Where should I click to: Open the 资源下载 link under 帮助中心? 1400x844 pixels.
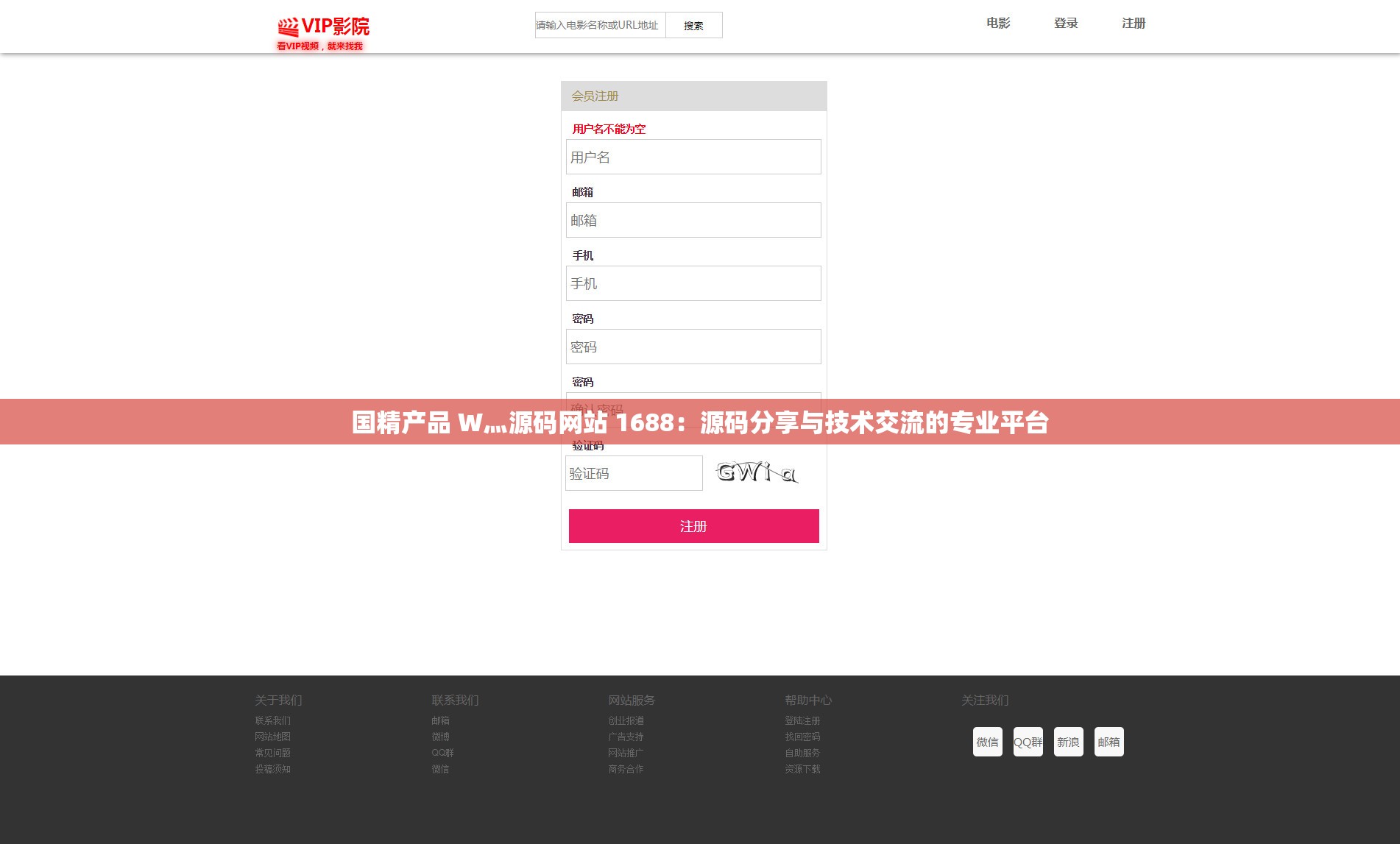pos(804,769)
